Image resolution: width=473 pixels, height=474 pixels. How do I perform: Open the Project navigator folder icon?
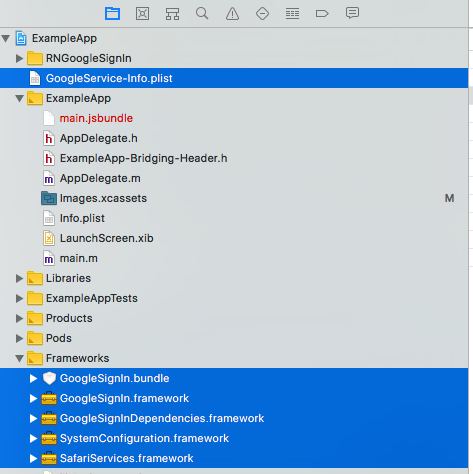tap(112, 14)
